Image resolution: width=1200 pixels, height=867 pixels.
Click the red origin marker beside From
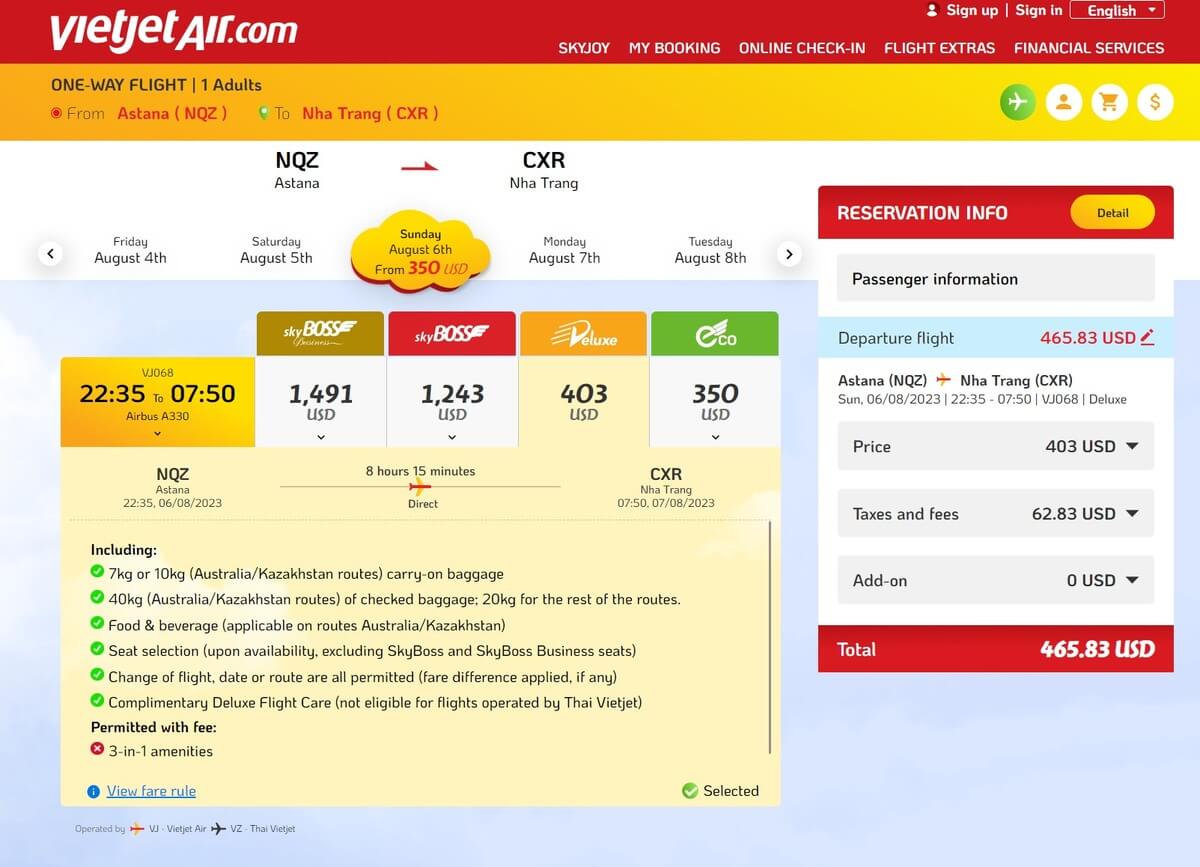[x=56, y=113]
